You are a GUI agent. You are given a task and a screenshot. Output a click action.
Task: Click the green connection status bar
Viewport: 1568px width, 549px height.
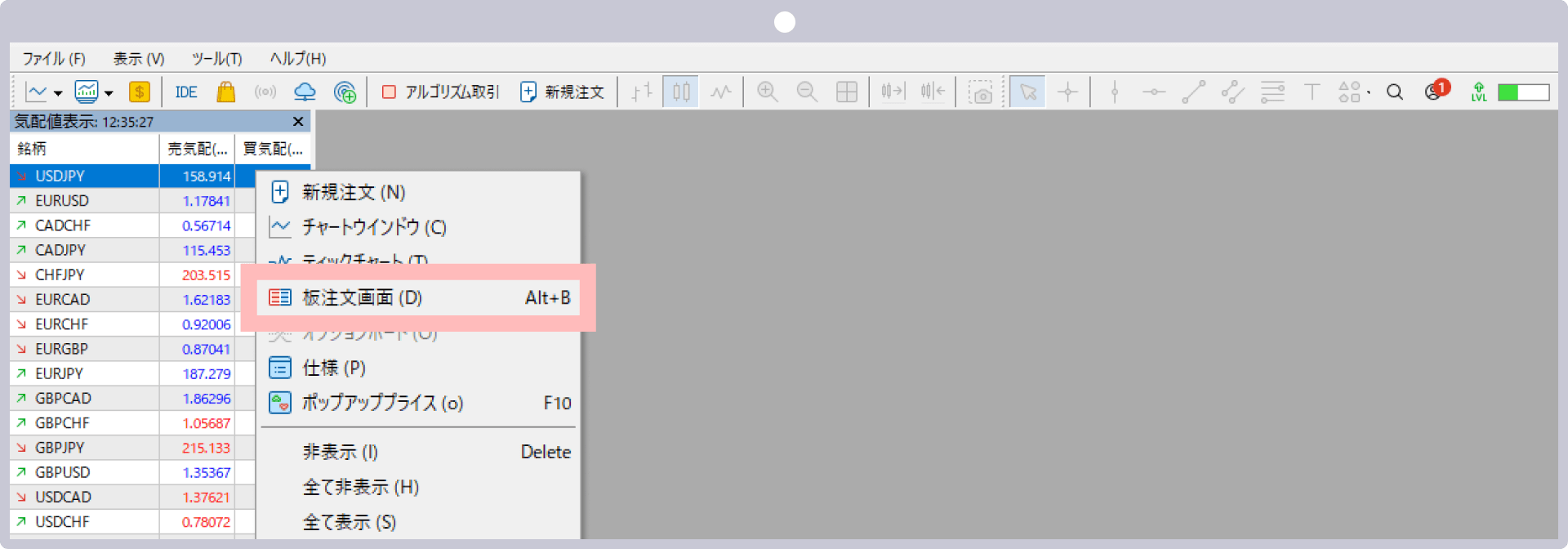click(x=1523, y=92)
